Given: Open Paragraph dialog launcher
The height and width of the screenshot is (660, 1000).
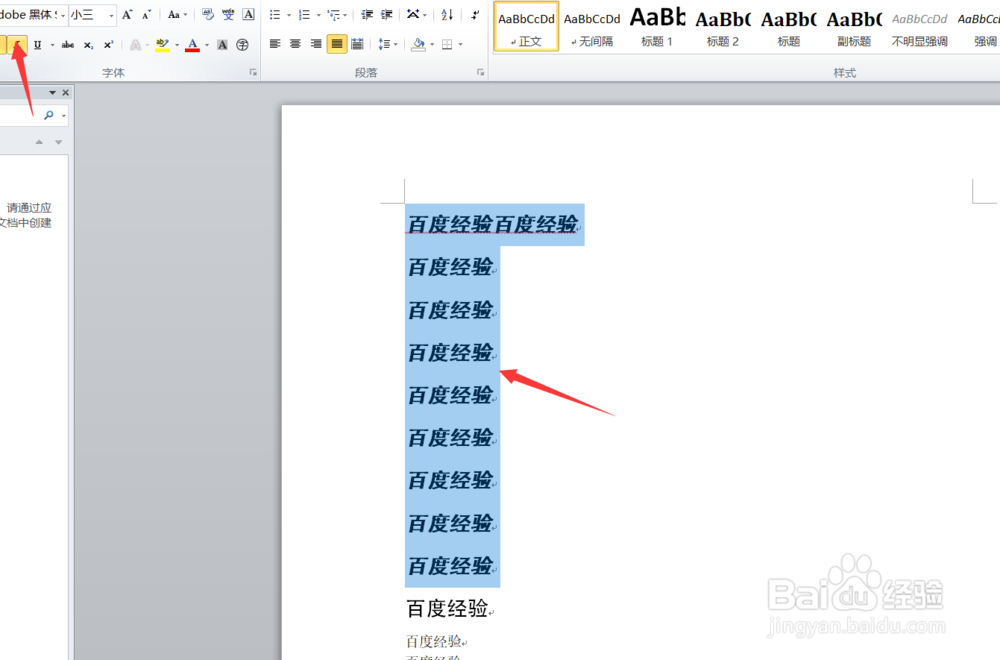Looking at the screenshot, I should coord(480,73).
